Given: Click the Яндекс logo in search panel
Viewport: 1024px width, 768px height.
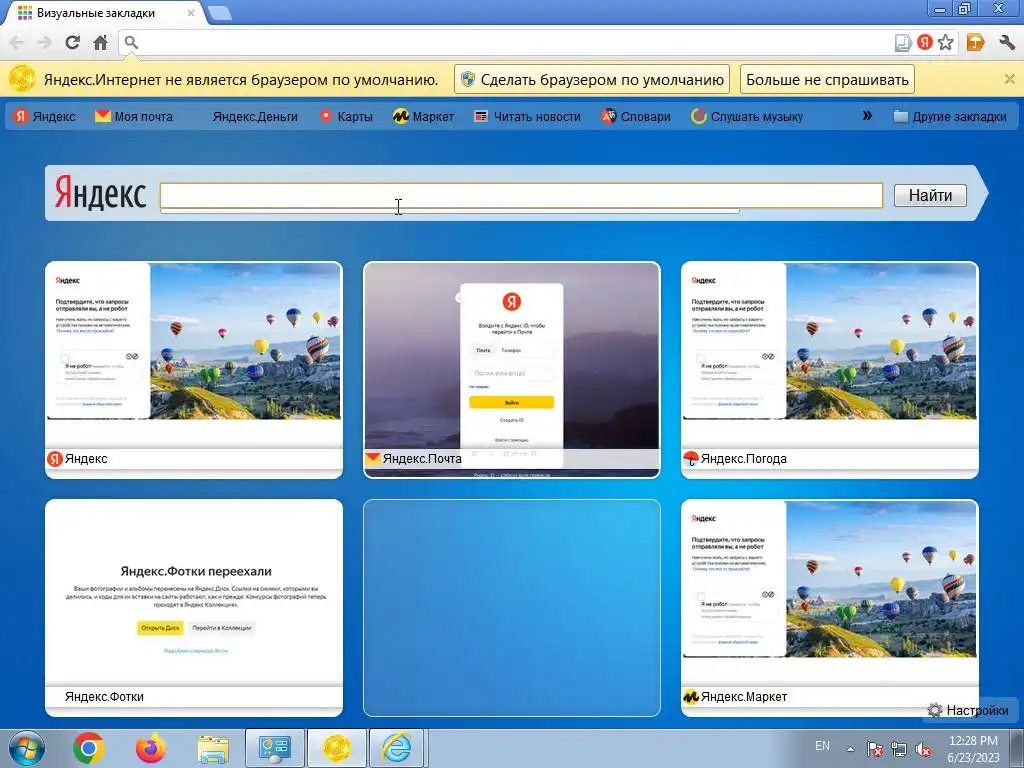Looking at the screenshot, I should [100, 193].
